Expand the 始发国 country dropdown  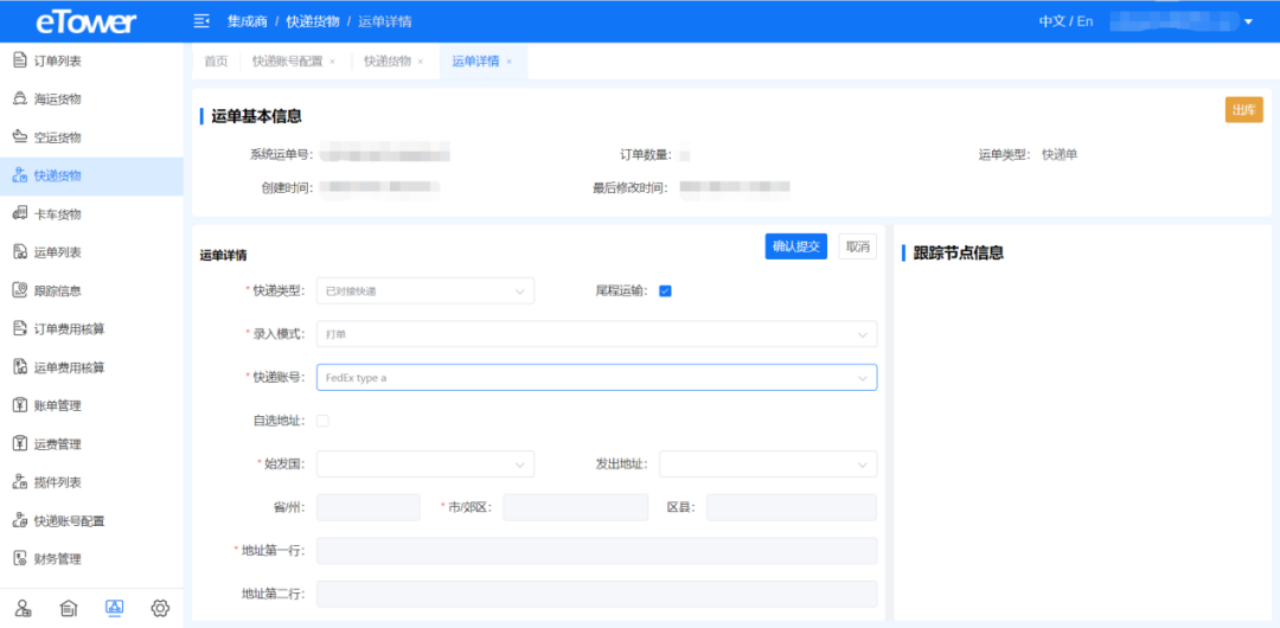point(425,464)
